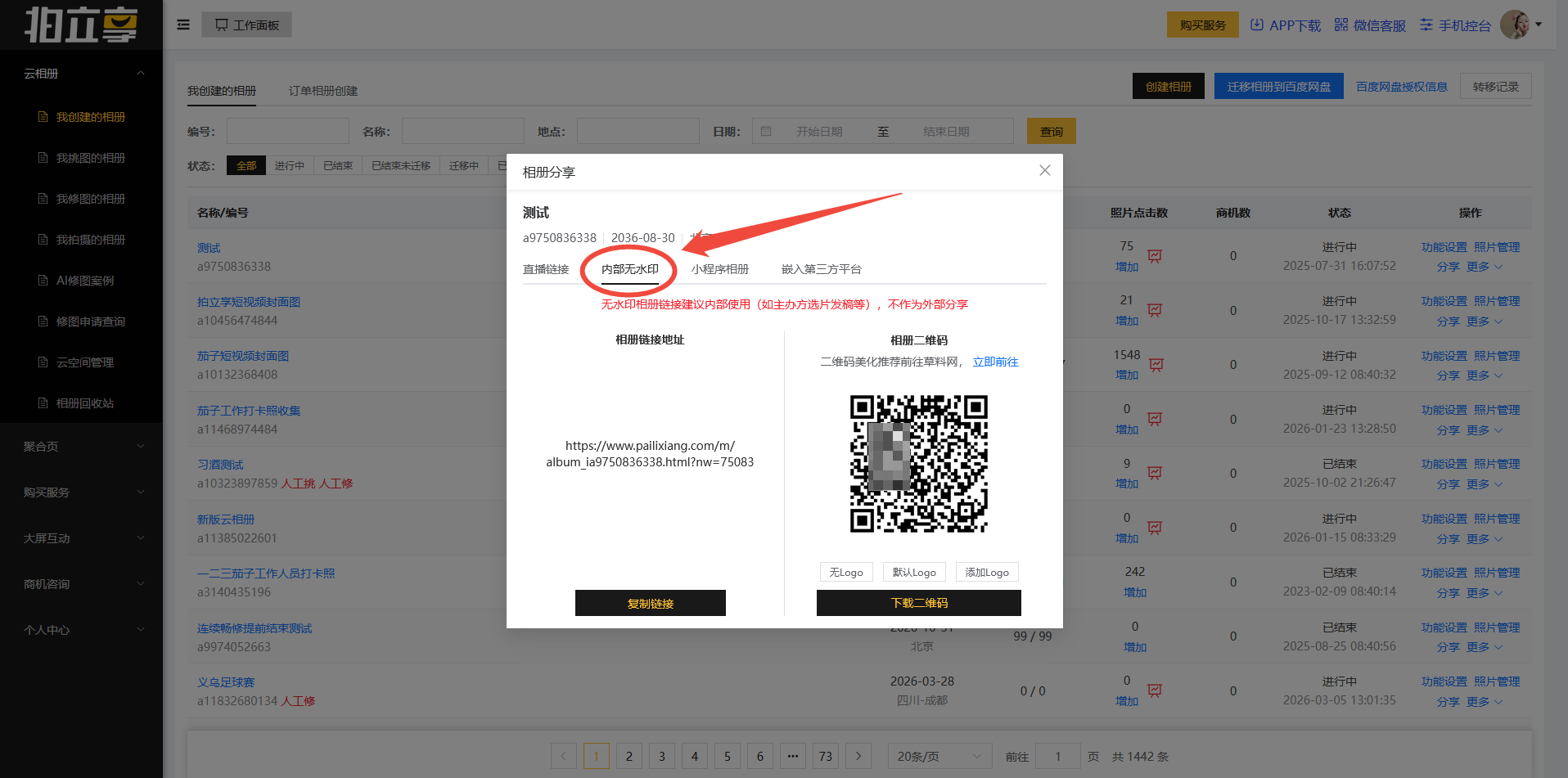The height and width of the screenshot is (778, 1568).
Task: Switch to 小程序相册 tab
Action: [719, 269]
